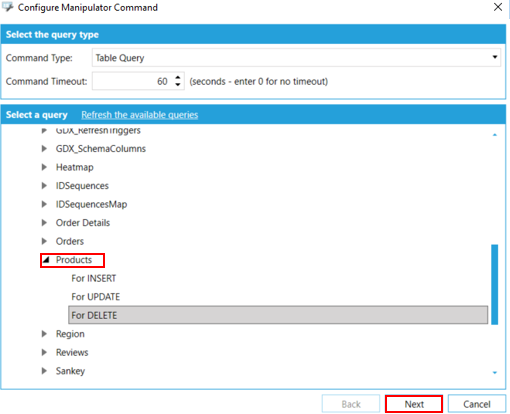510x414 pixels.
Task: Click the Next button
Action: (x=414, y=404)
